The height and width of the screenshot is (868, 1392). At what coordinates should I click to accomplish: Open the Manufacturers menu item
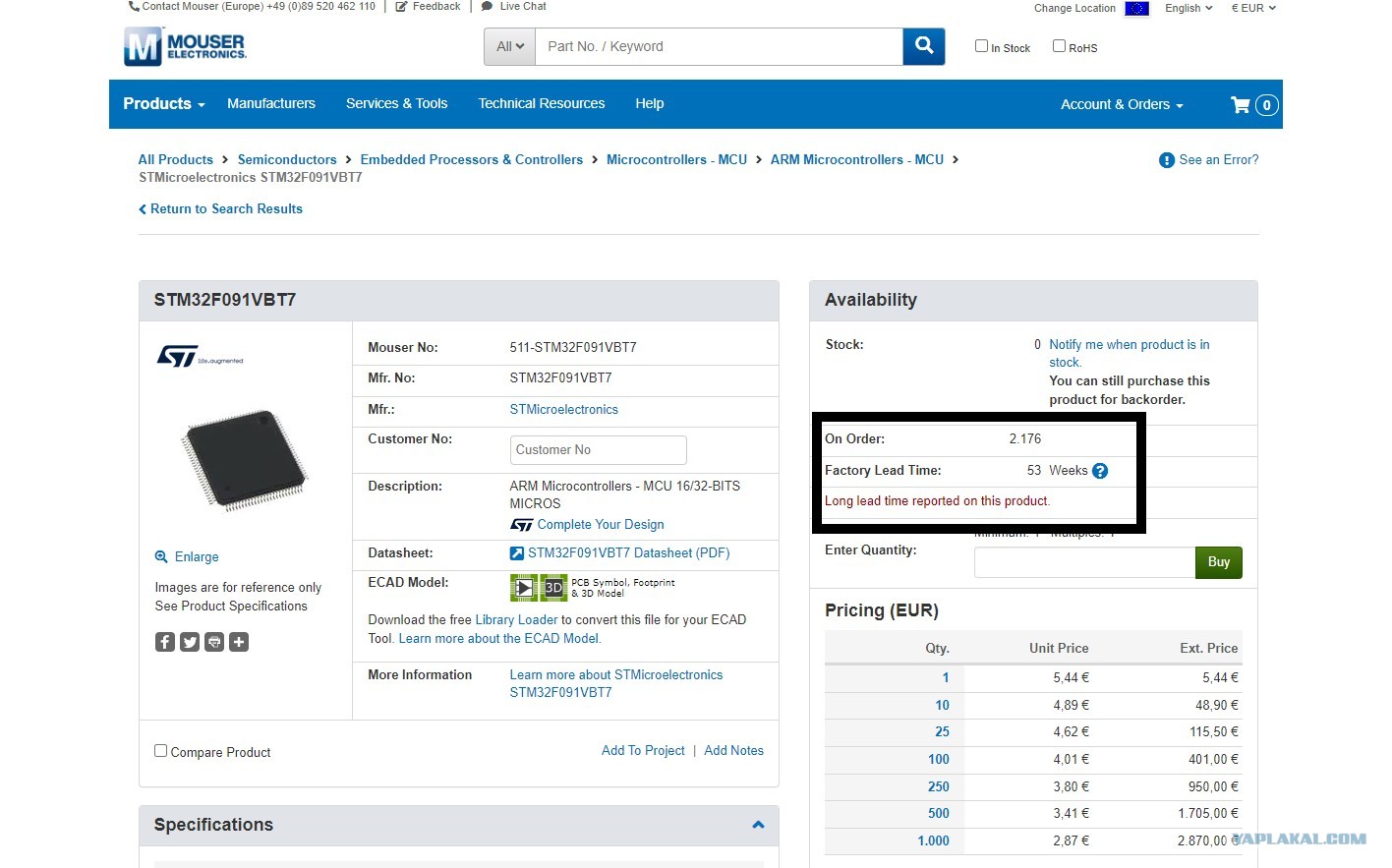point(271,103)
